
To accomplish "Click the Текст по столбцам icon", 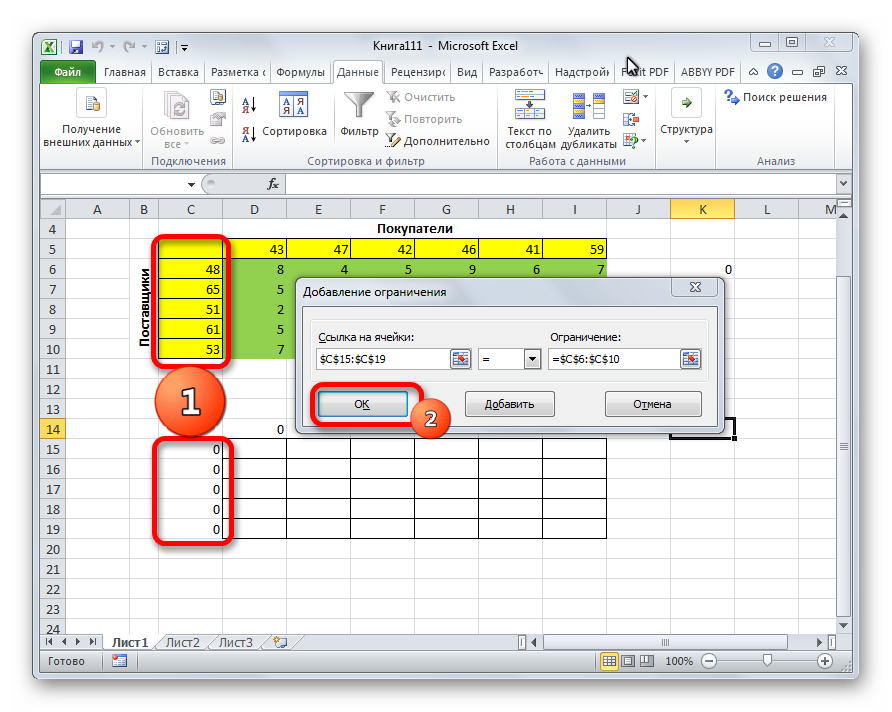I will tap(529, 105).
